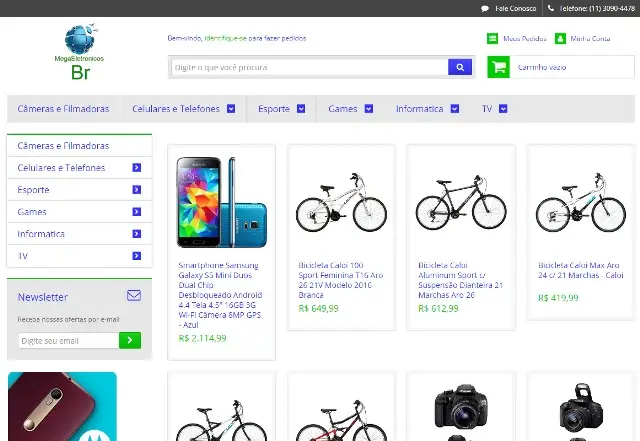Open Celulares e Telefones top navigation label

click(x=176, y=109)
